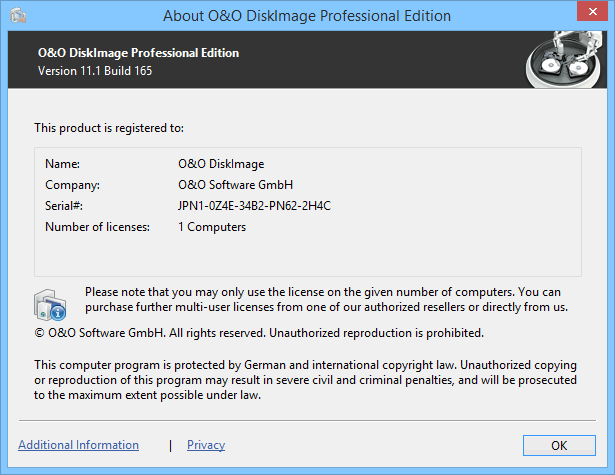Click the copyright notice line
Image resolution: width=615 pixels, height=475 pixels.
[259, 332]
